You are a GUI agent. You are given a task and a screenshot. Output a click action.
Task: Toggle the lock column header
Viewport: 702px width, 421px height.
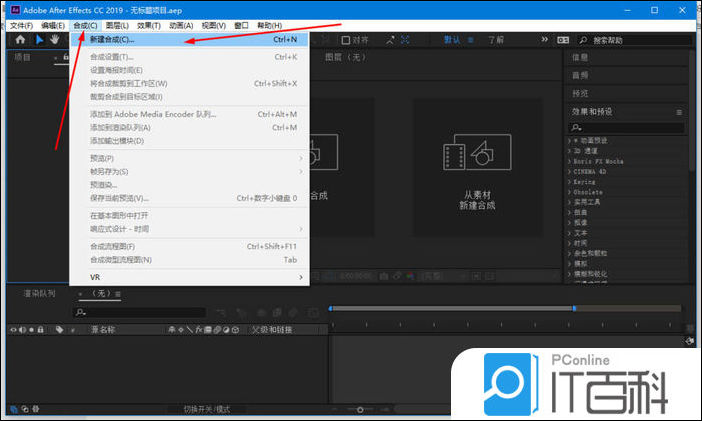[x=40, y=330]
